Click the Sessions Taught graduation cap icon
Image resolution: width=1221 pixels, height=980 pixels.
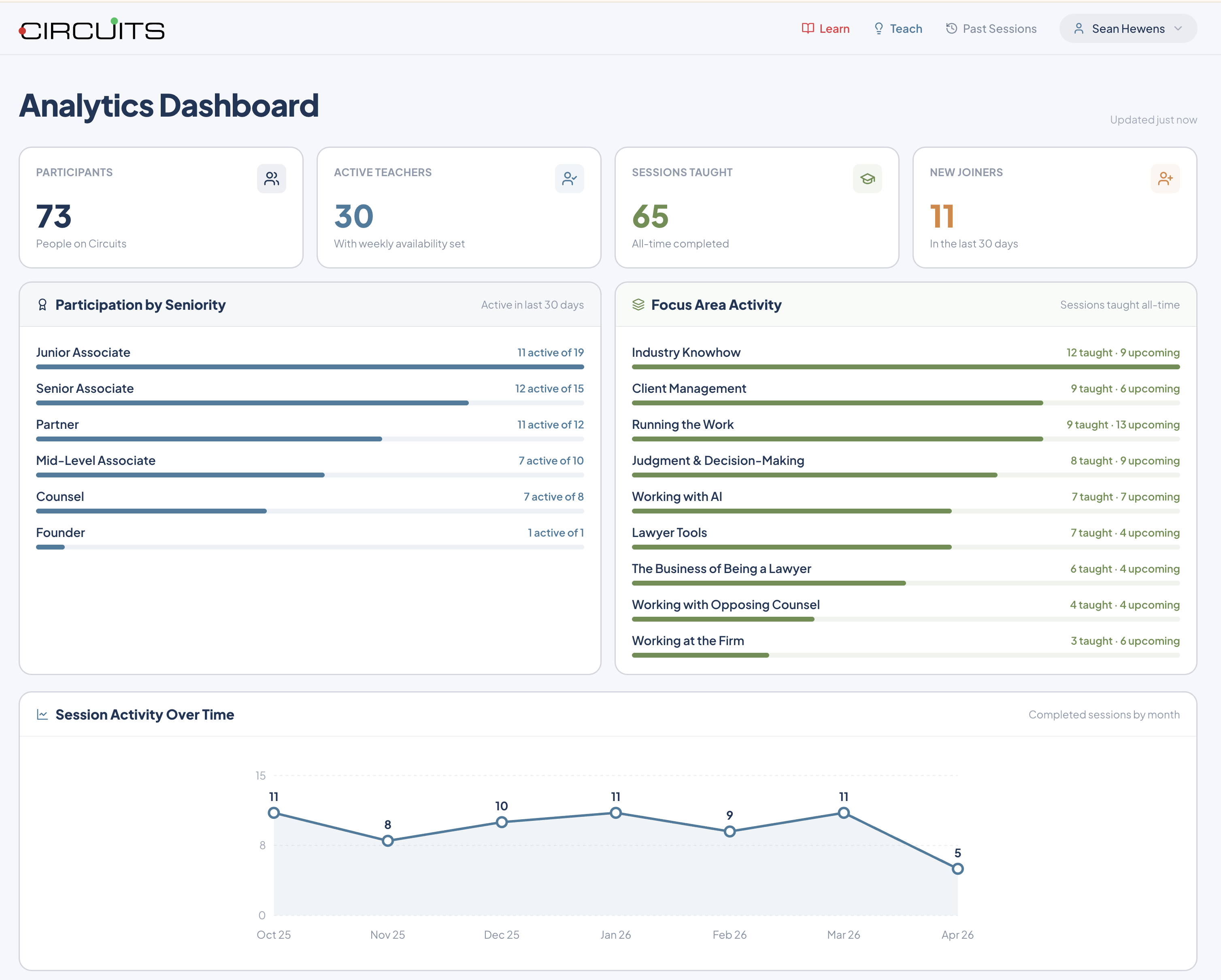click(x=867, y=179)
